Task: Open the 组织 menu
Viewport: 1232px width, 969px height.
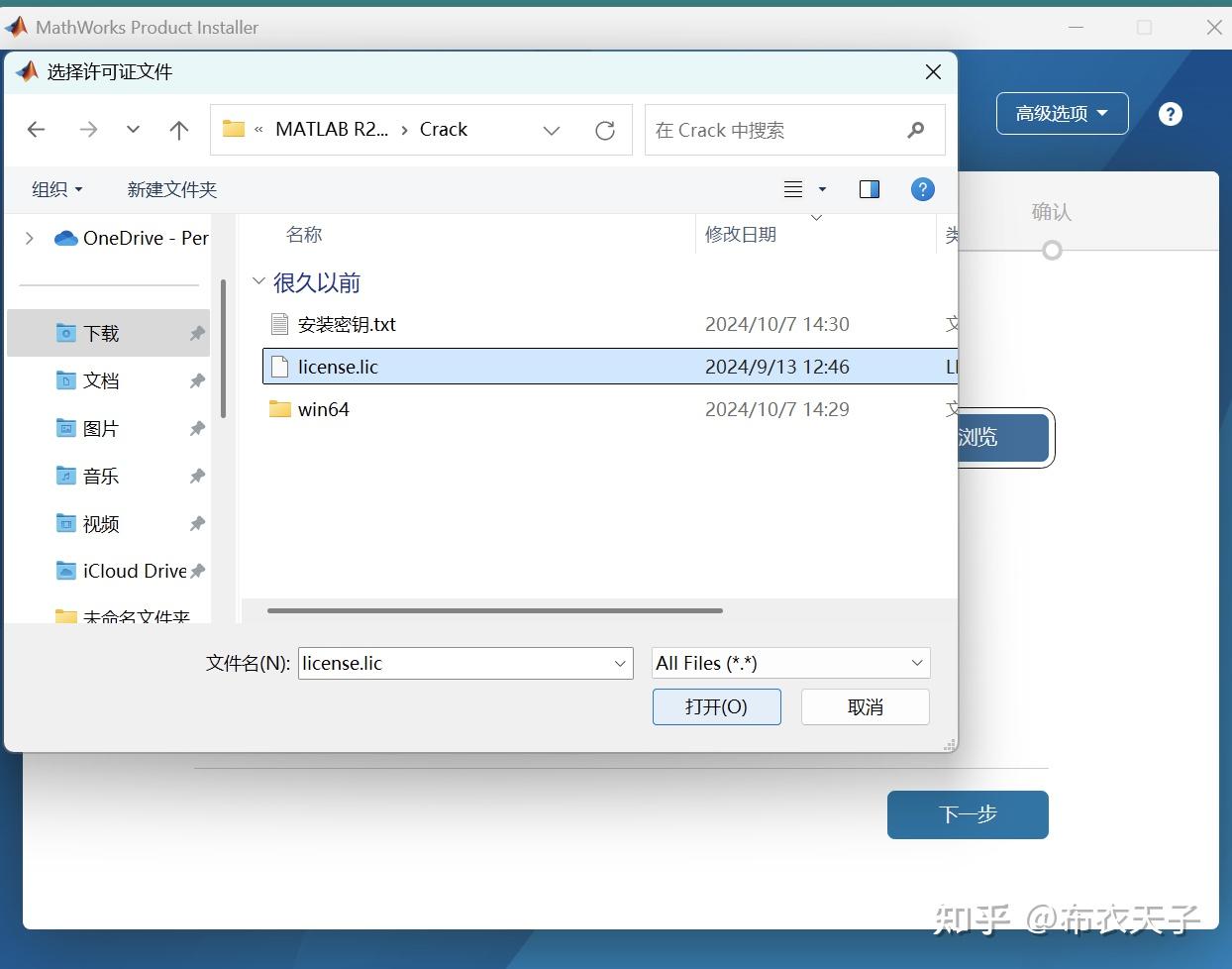Action: pyautogui.click(x=56, y=189)
